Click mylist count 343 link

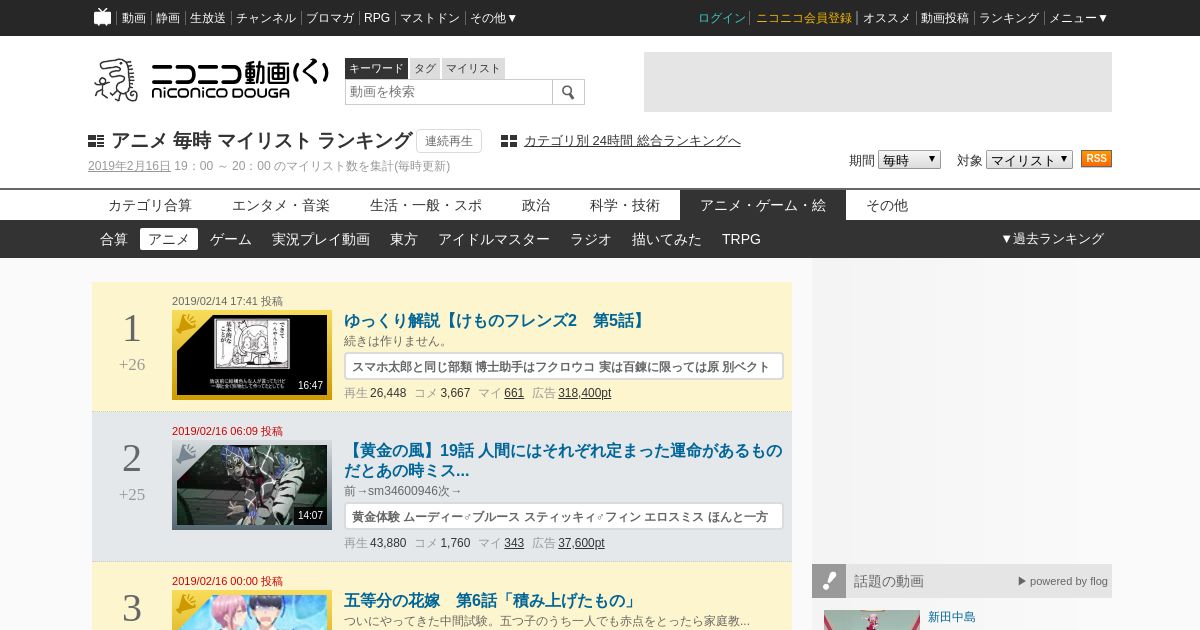coord(514,543)
